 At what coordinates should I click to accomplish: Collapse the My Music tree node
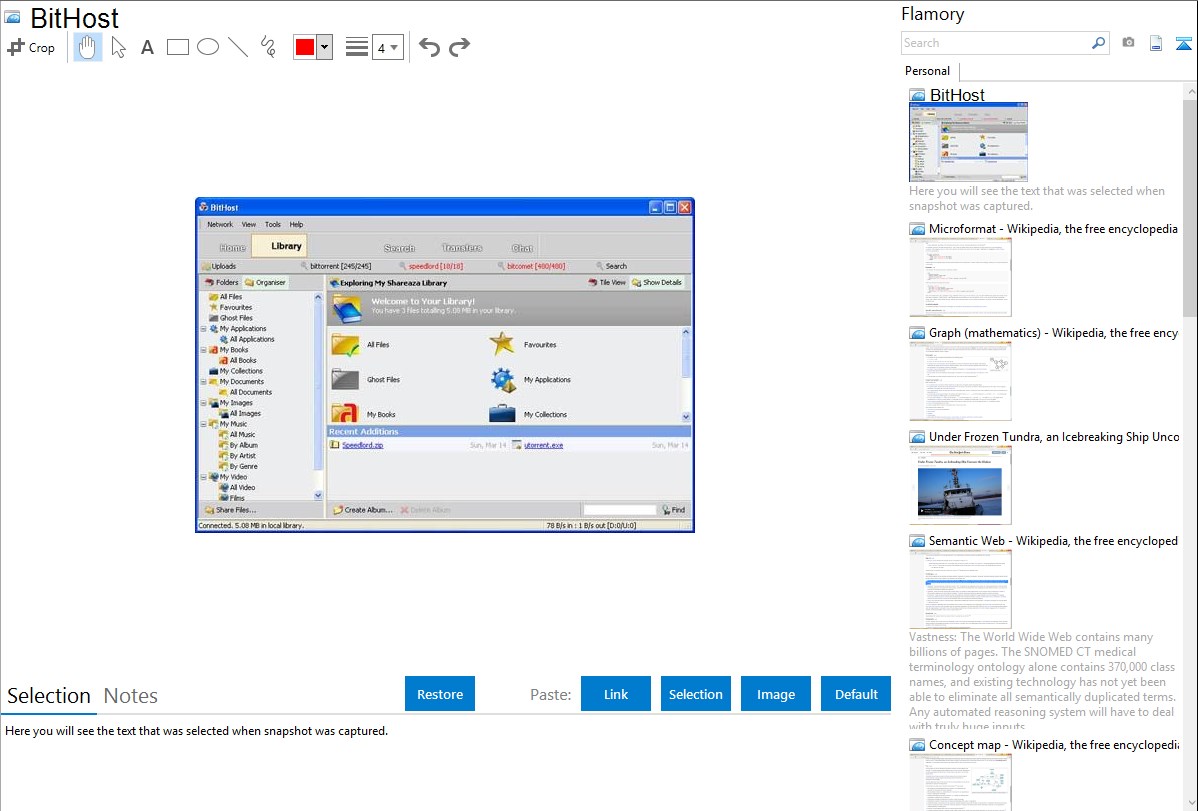coord(204,424)
